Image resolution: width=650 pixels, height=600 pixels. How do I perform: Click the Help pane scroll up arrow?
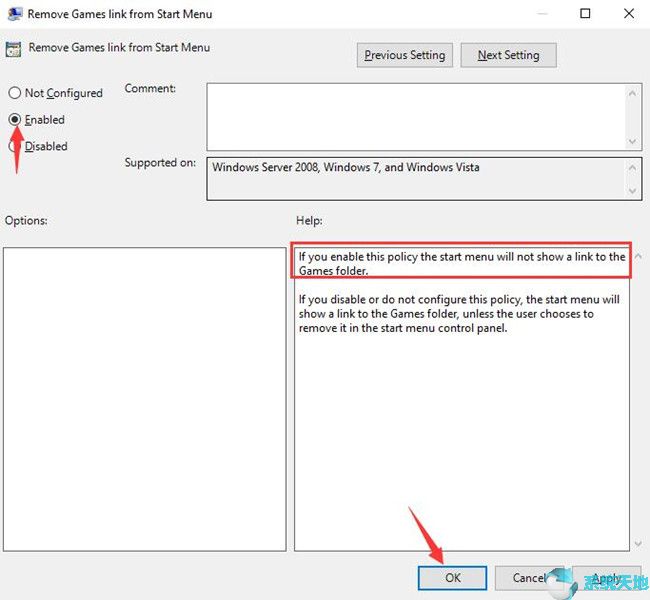[x=638, y=256]
